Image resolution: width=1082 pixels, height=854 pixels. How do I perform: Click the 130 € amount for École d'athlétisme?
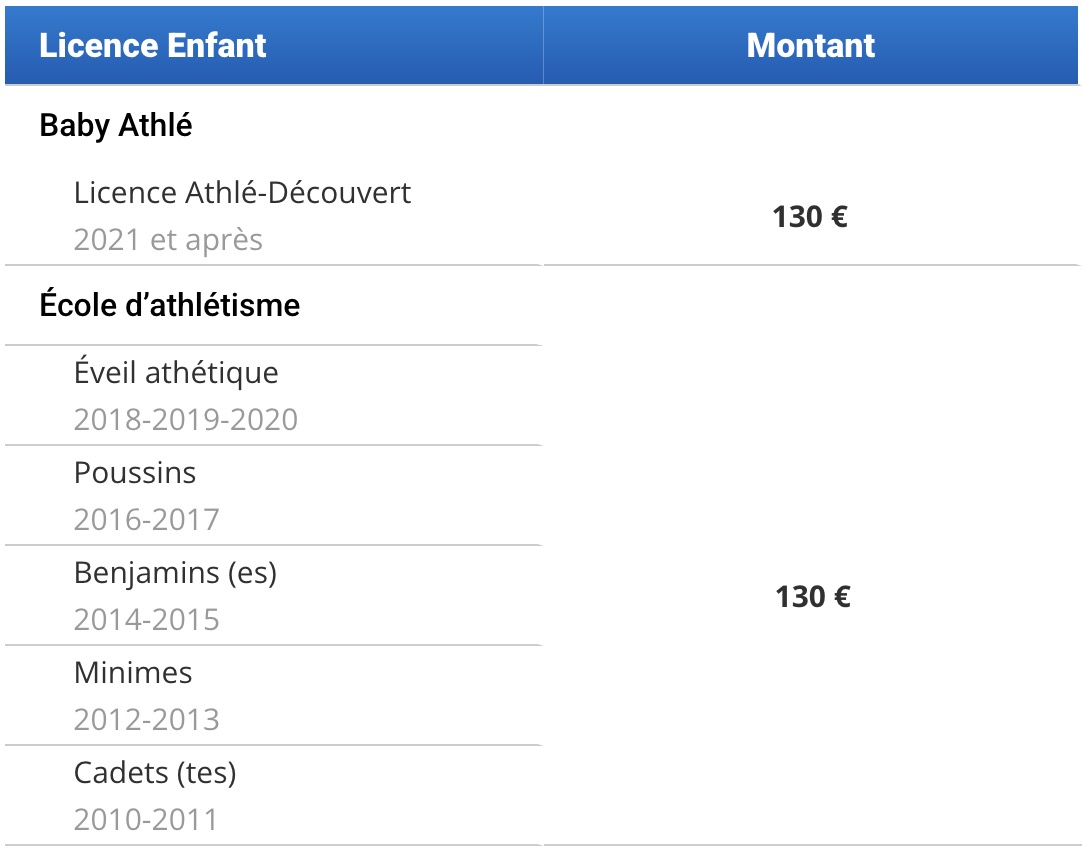pyautogui.click(x=813, y=597)
